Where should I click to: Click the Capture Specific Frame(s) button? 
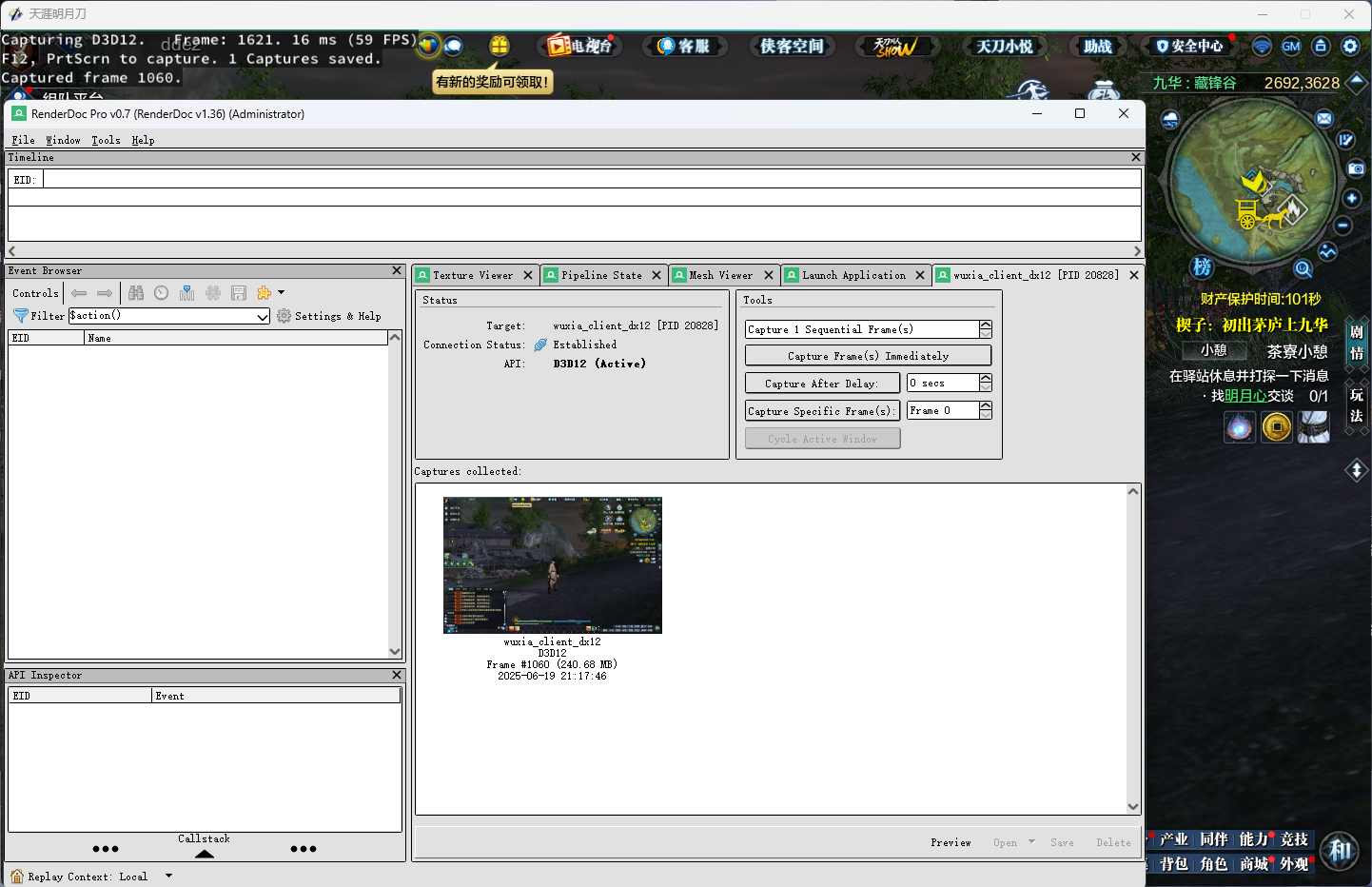point(822,411)
